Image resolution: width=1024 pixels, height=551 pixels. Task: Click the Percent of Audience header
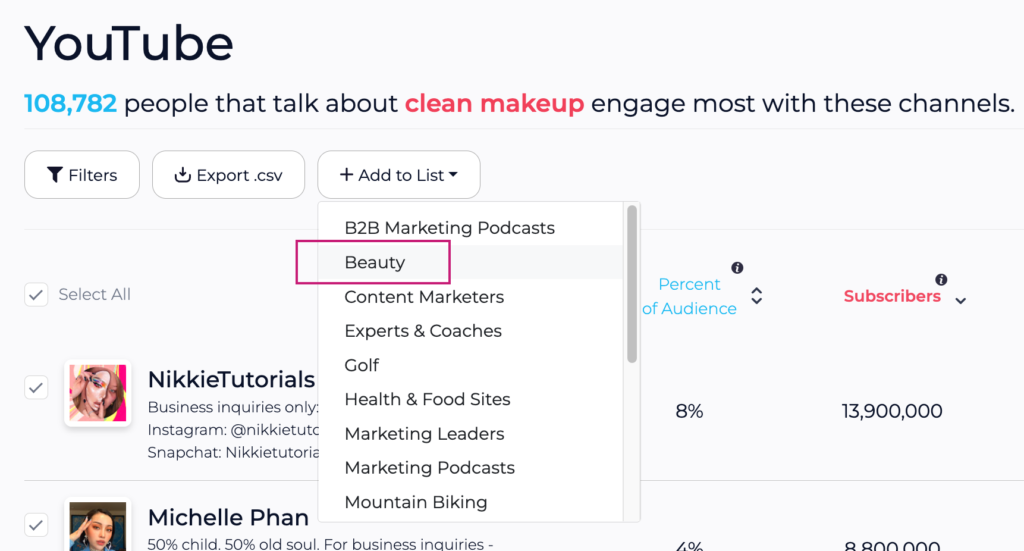(x=689, y=296)
